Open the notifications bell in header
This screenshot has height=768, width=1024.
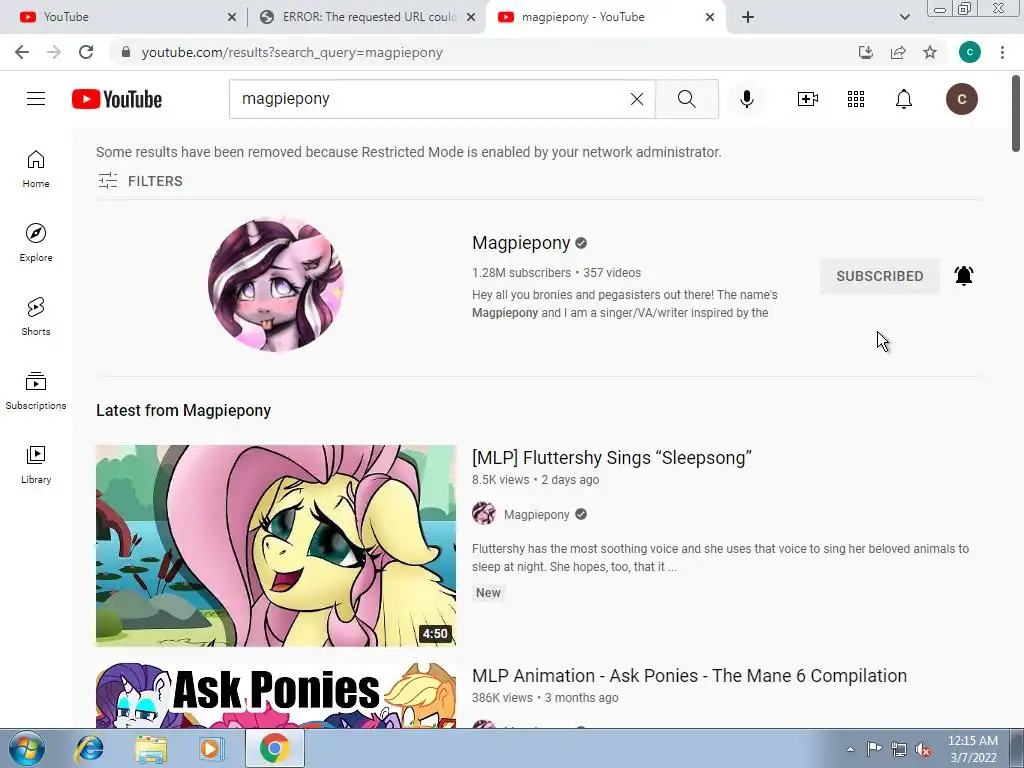click(904, 99)
